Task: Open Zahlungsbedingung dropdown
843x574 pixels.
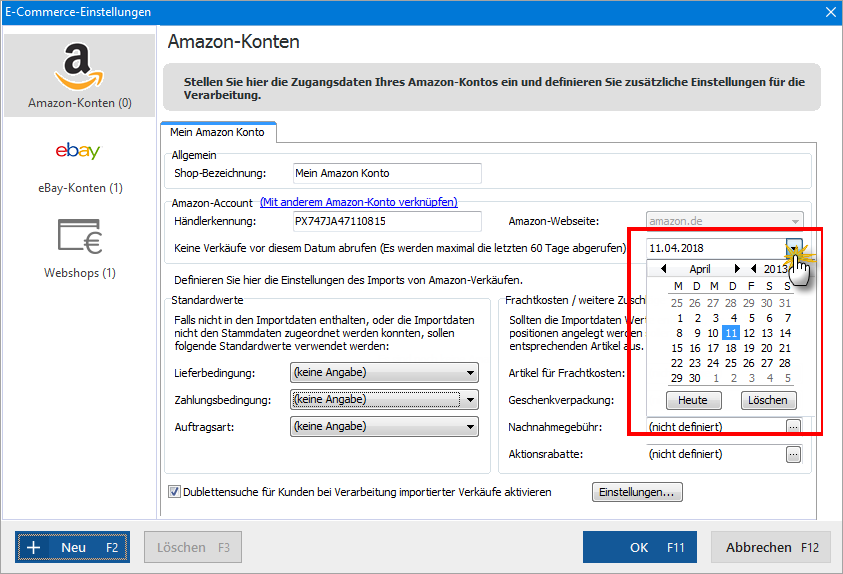Action: point(384,399)
